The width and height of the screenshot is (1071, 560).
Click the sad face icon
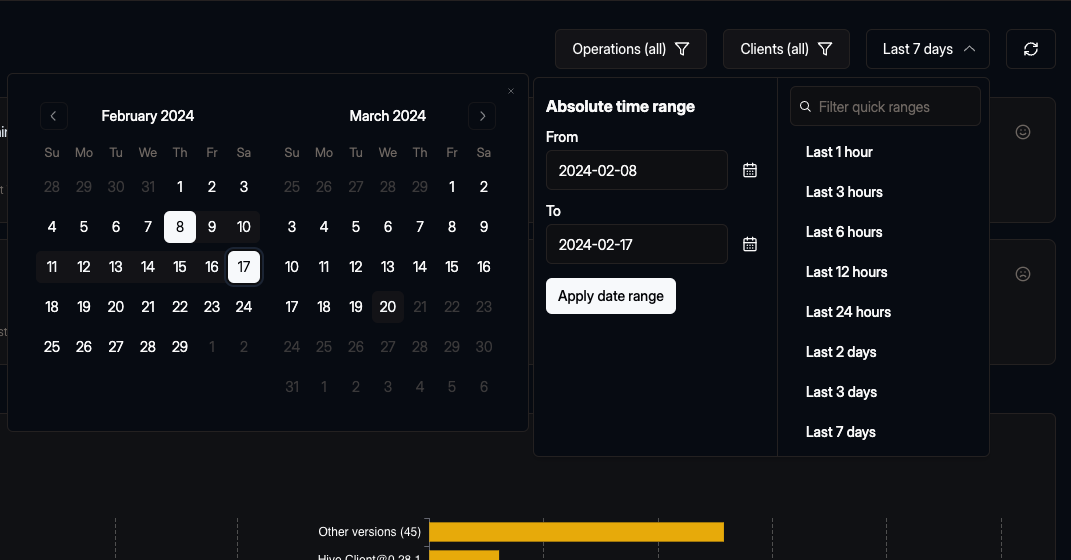(x=1023, y=274)
